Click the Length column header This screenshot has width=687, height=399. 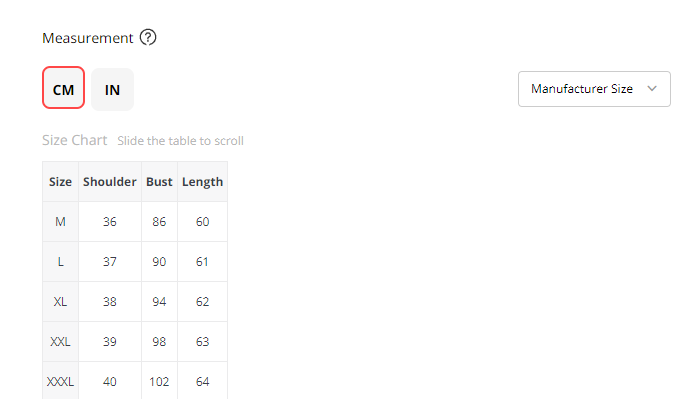[x=202, y=182]
